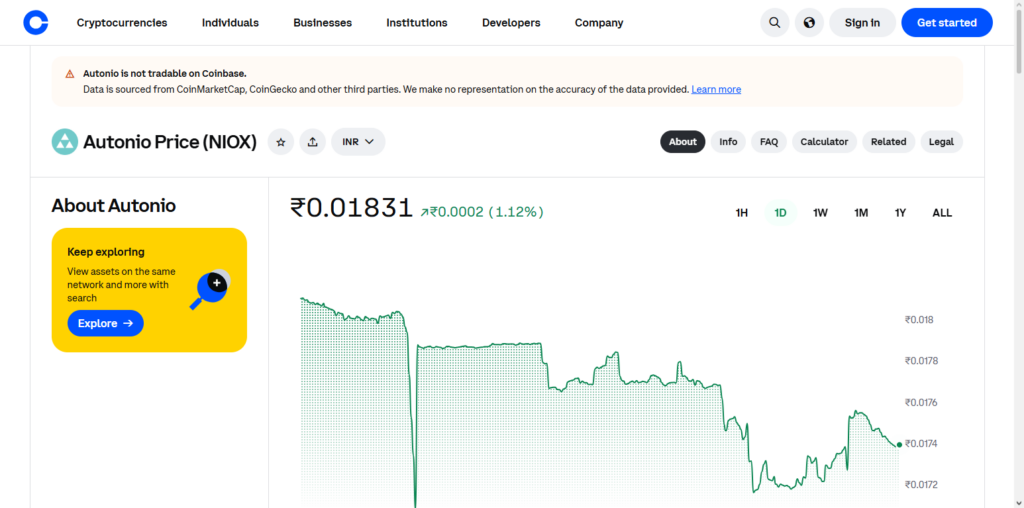
Task: Click the share upload icon
Action: coord(313,142)
